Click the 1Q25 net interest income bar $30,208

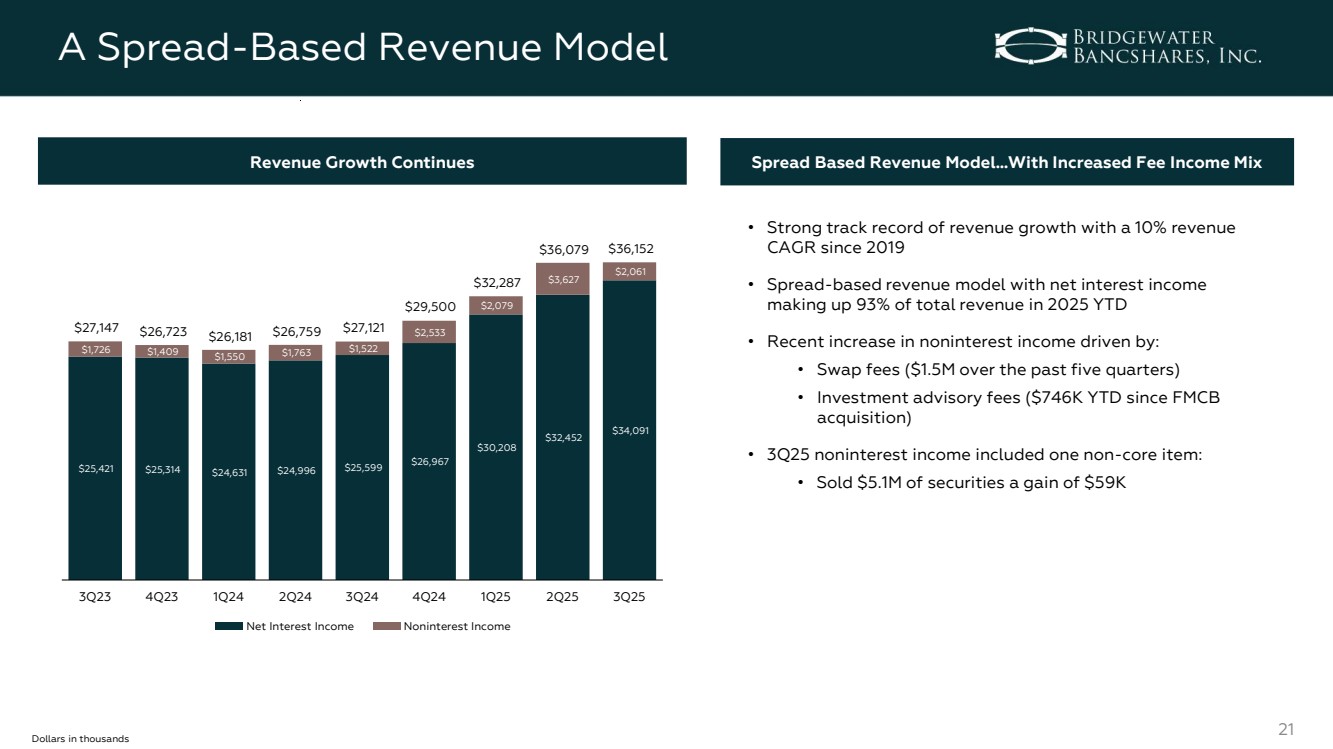[x=495, y=446]
